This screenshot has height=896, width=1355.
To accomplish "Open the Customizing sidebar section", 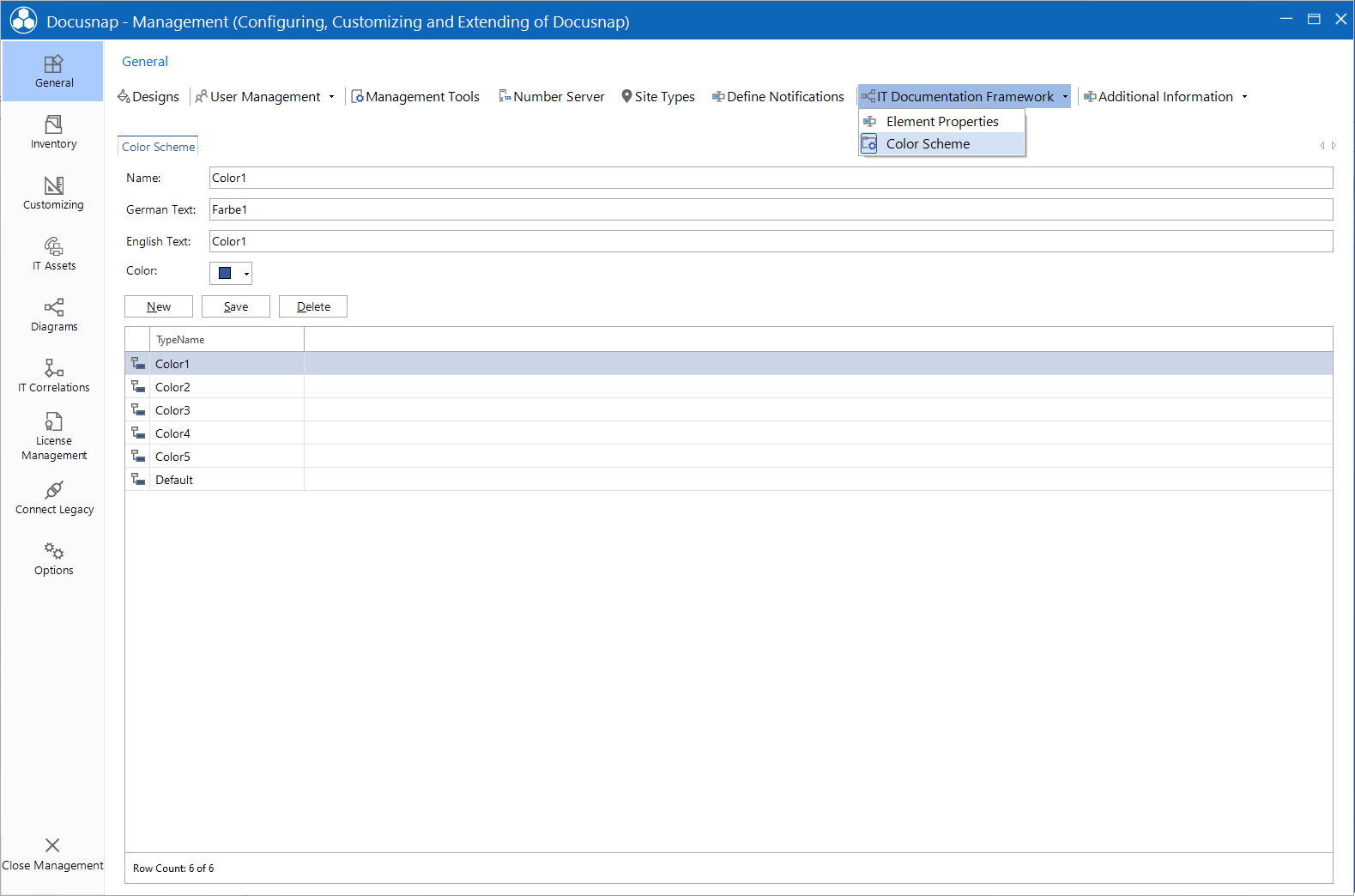I will (x=53, y=193).
